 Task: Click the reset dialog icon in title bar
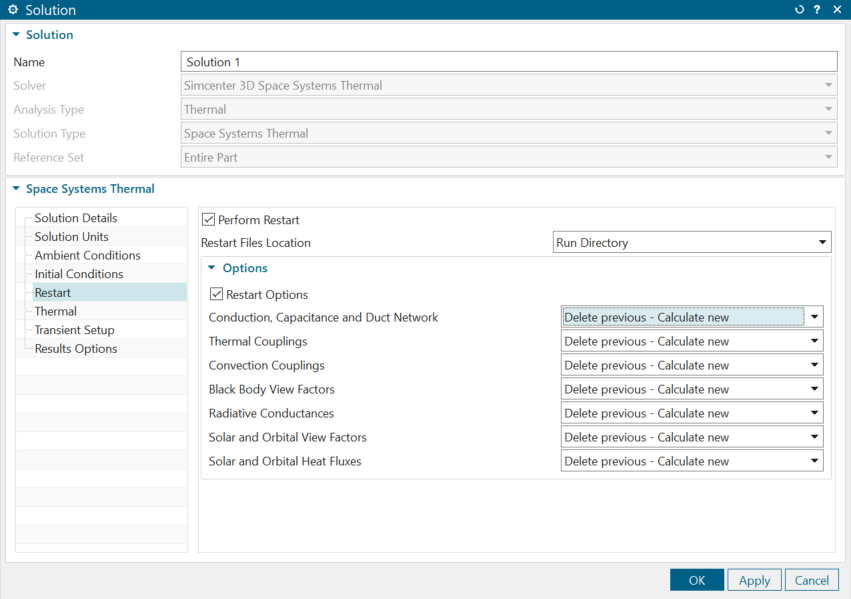pos(799,10)
